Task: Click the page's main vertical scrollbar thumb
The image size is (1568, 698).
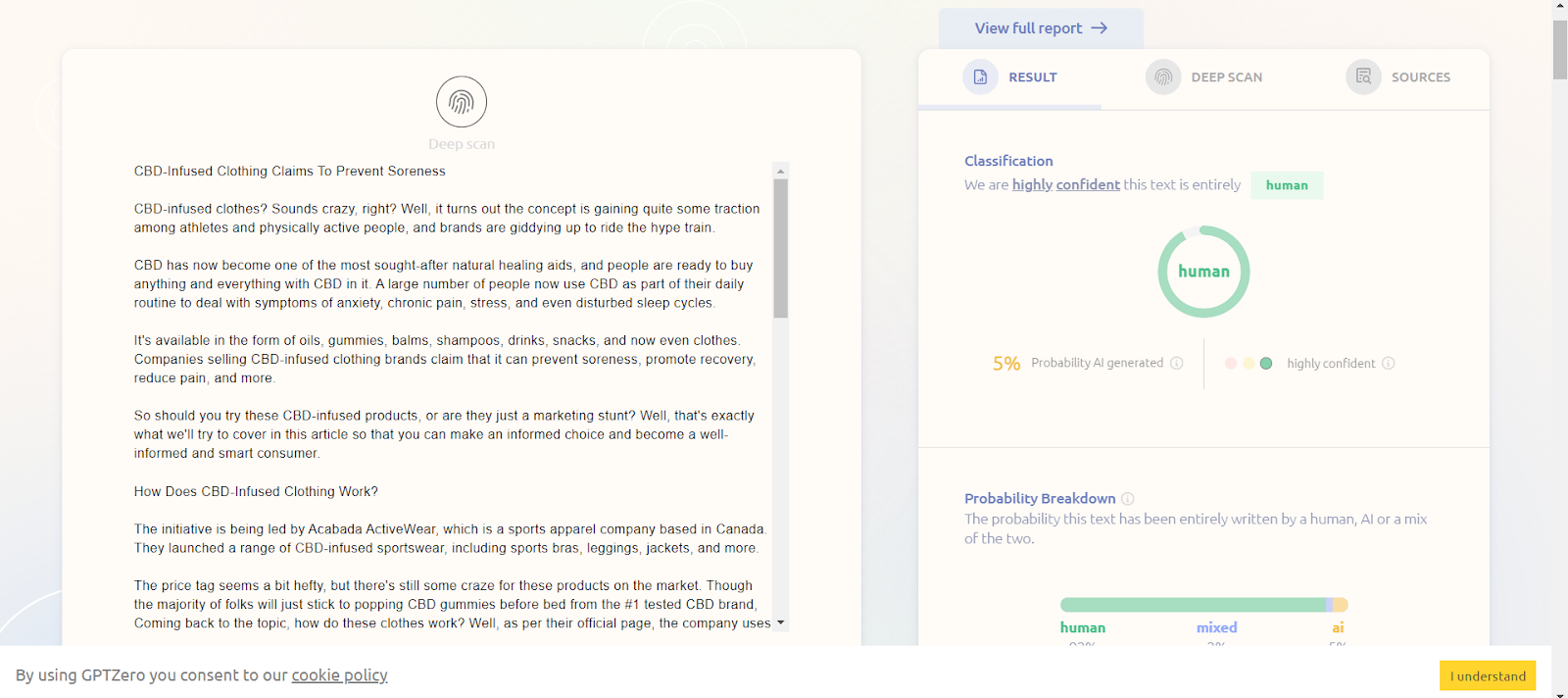Action: [1560, 49]
